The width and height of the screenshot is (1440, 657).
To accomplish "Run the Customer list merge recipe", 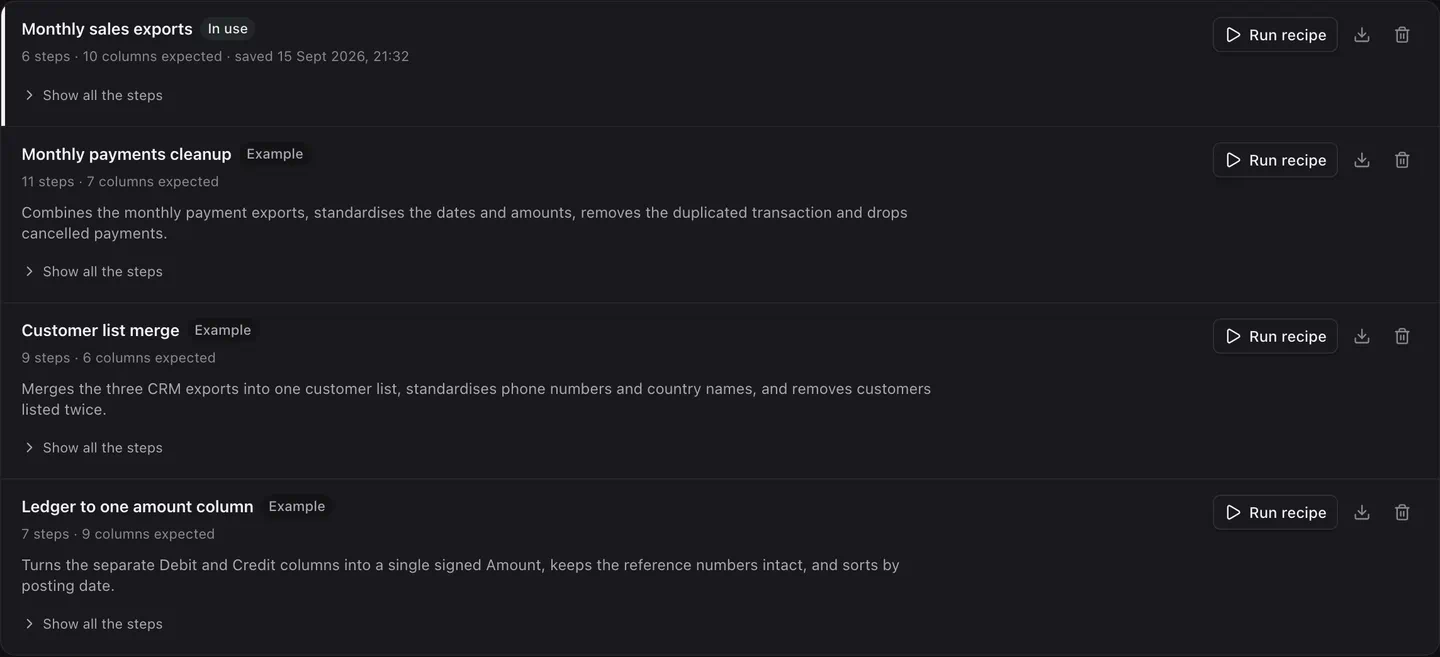I will click(x=1275, y=336).
